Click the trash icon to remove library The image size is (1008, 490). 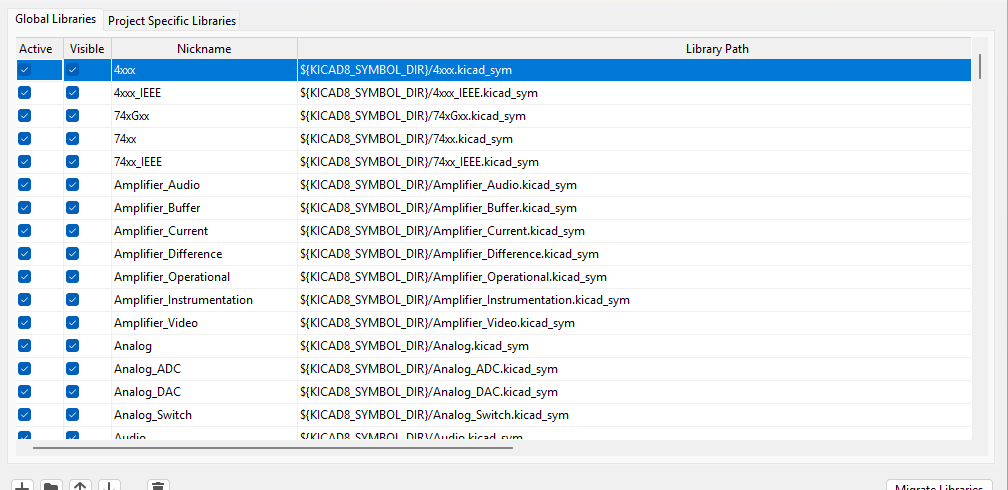tap(159, 485)
